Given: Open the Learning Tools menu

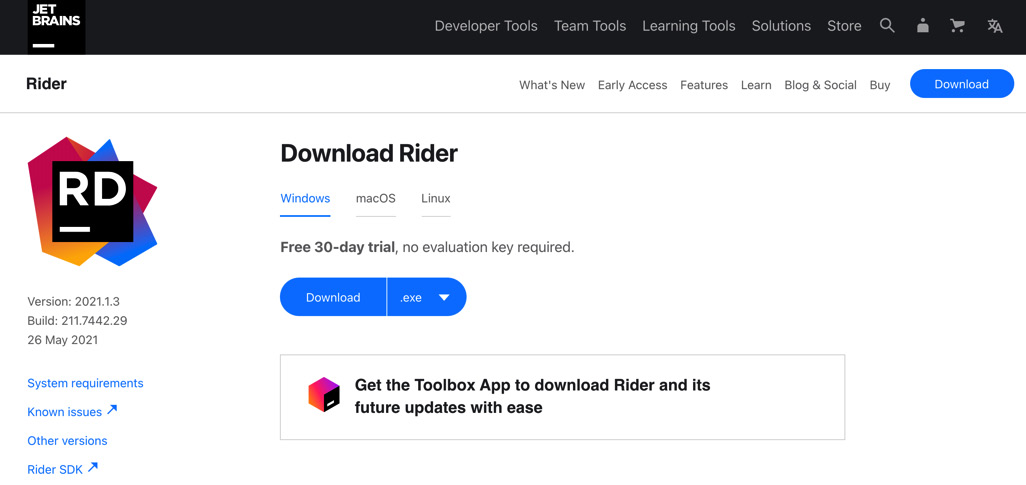Looking at the screenshot, I should (689, 26).
